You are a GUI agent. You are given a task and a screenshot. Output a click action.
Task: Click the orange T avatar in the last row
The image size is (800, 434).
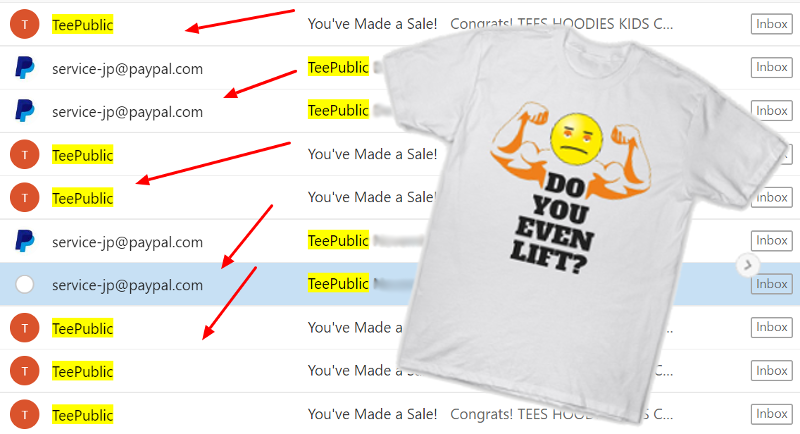pos(24,414)
